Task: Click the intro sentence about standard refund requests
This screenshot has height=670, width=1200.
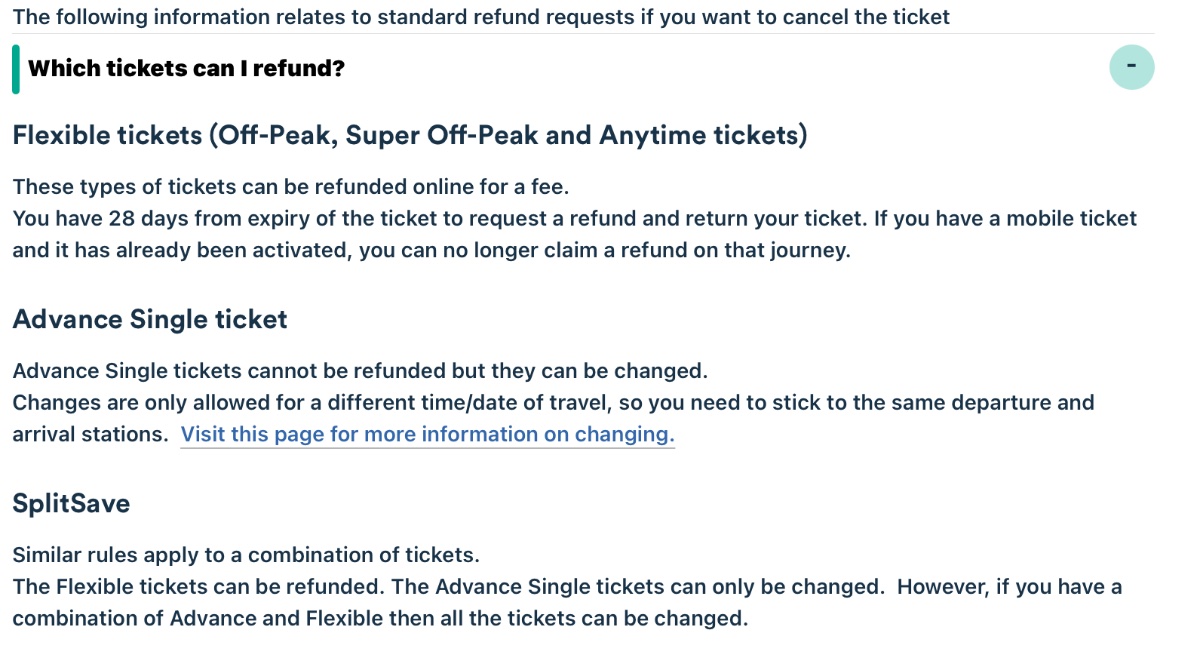Action: 480,17
